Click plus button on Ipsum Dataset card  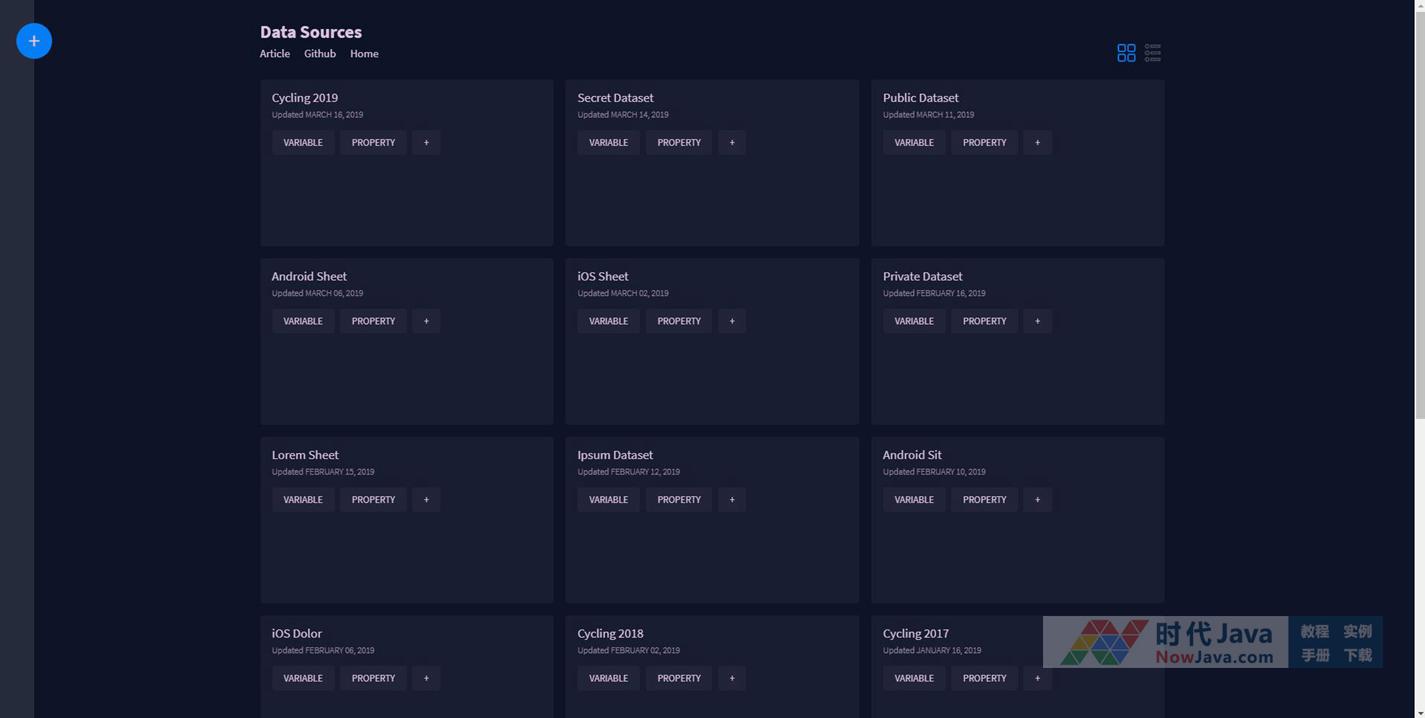732,500
